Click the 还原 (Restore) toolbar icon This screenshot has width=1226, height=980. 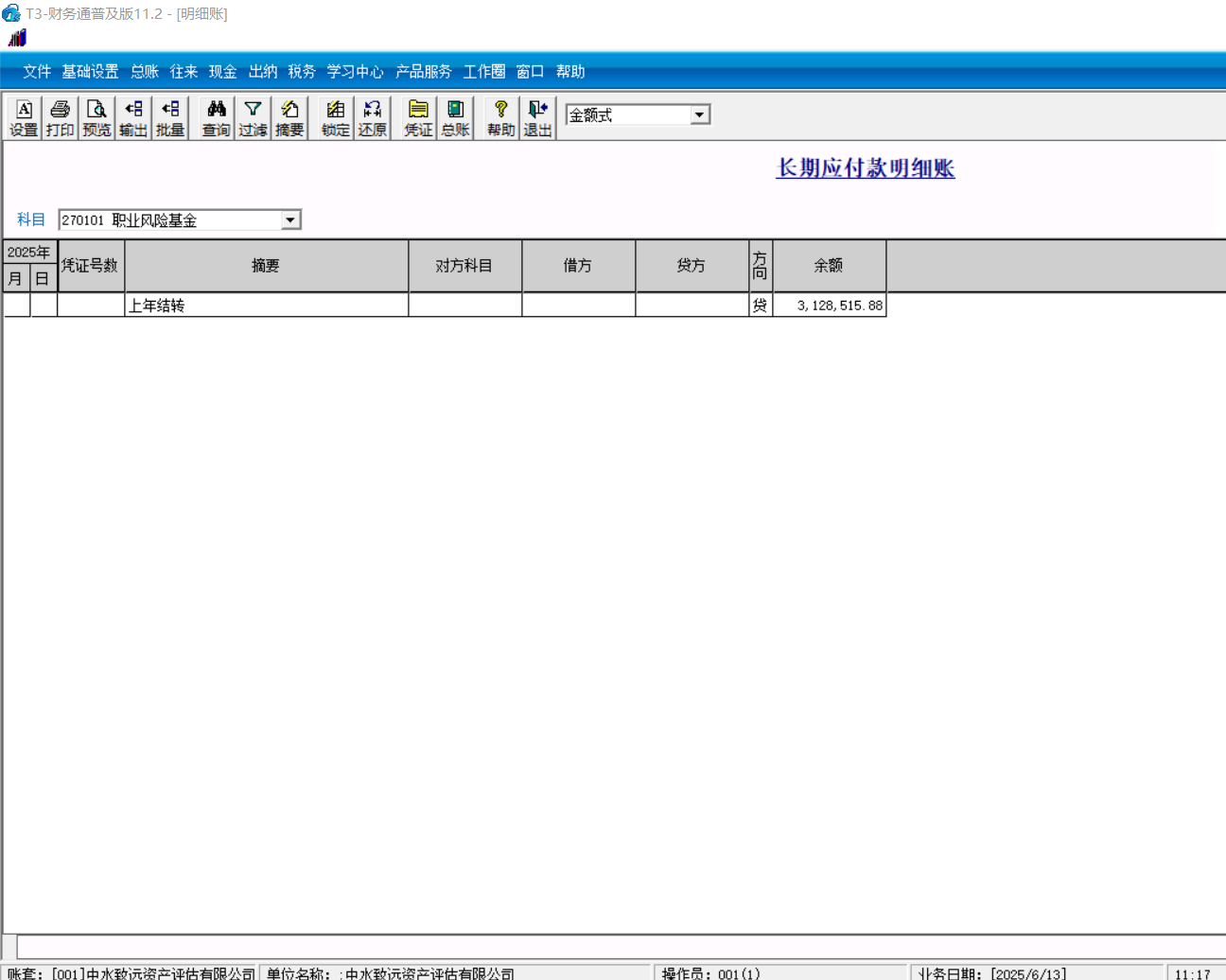point(372,117)
